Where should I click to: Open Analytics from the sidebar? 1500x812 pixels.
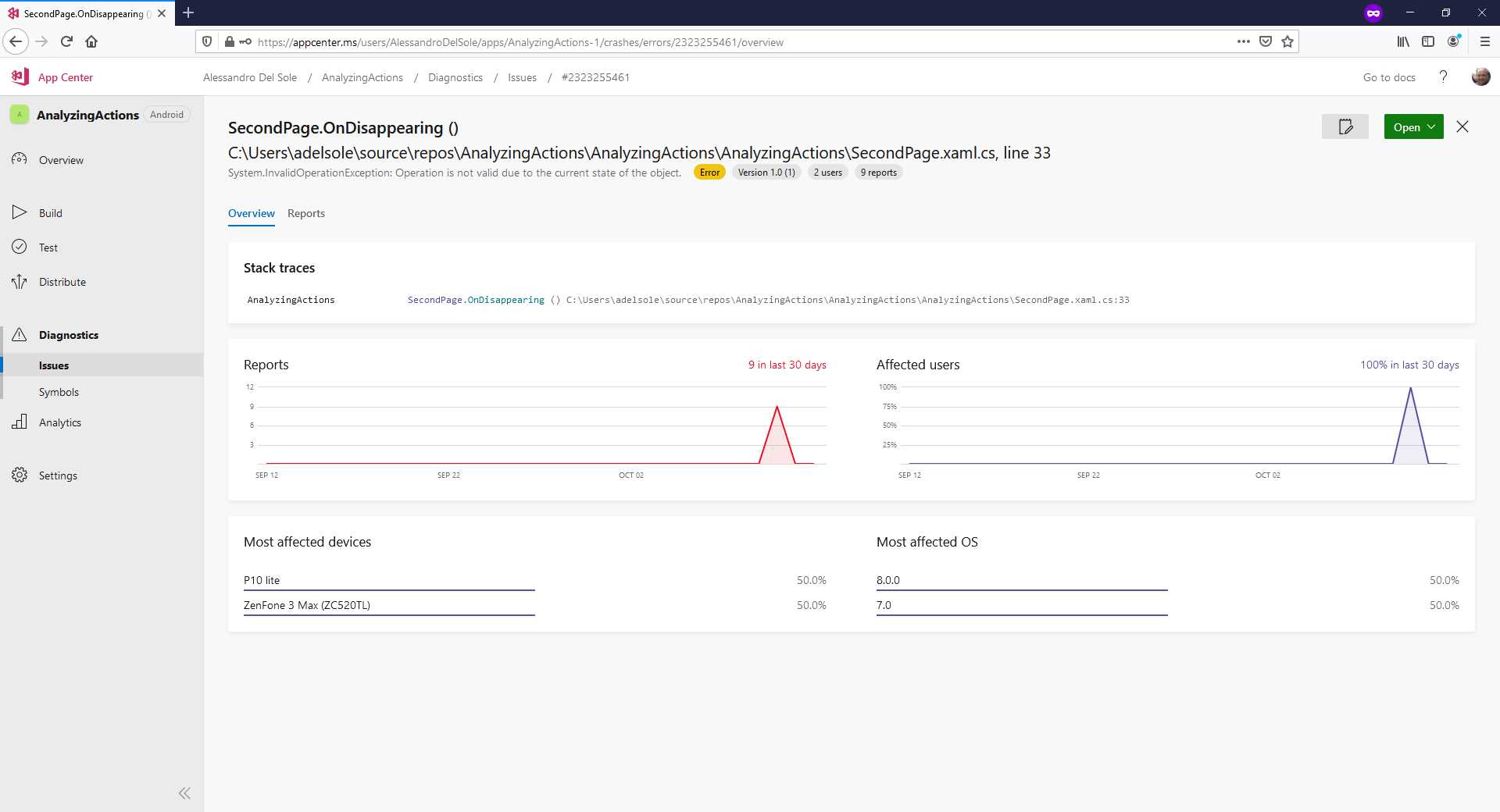pos(60,422)
